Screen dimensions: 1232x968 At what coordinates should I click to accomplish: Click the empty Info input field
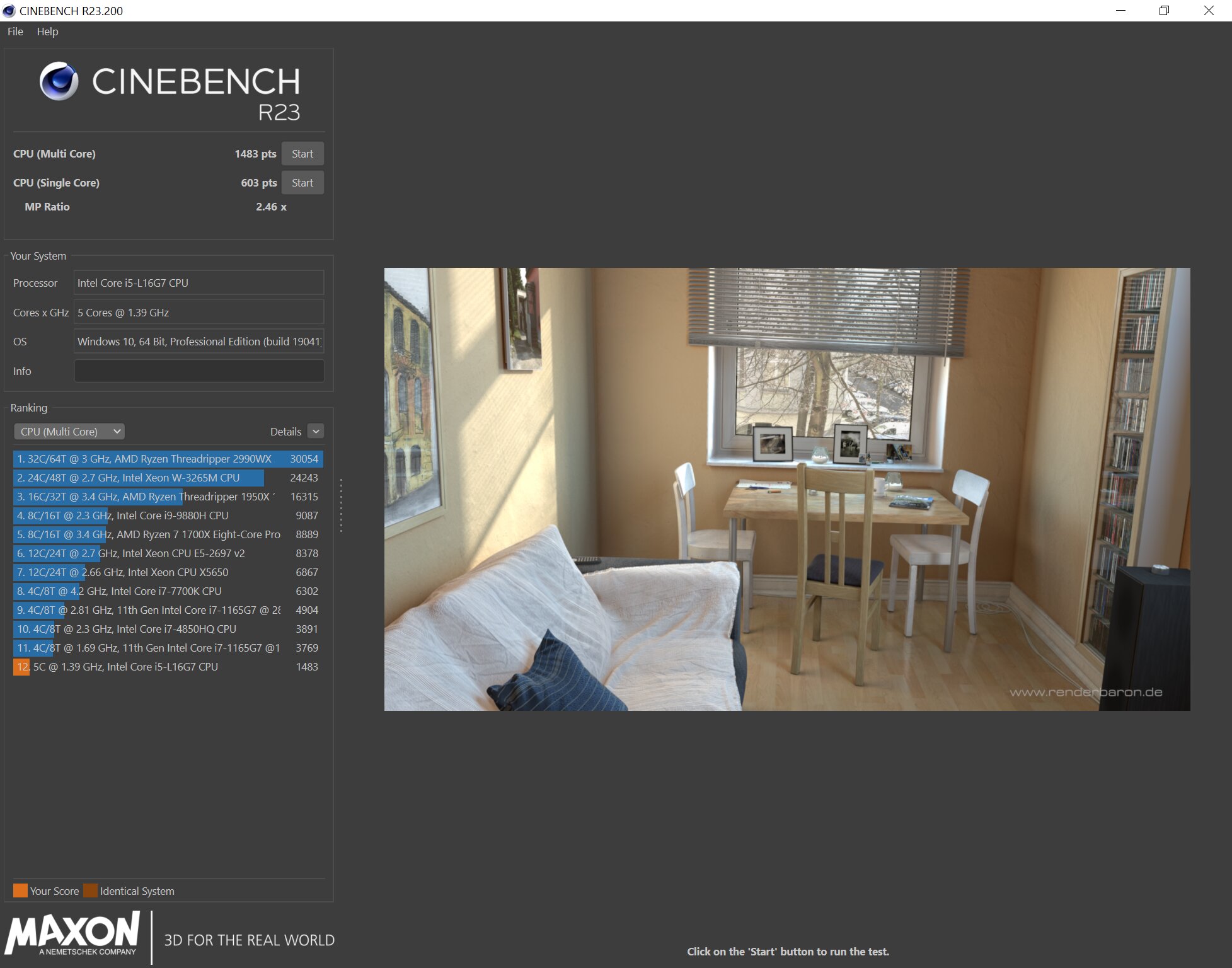(x=199, y=371)
